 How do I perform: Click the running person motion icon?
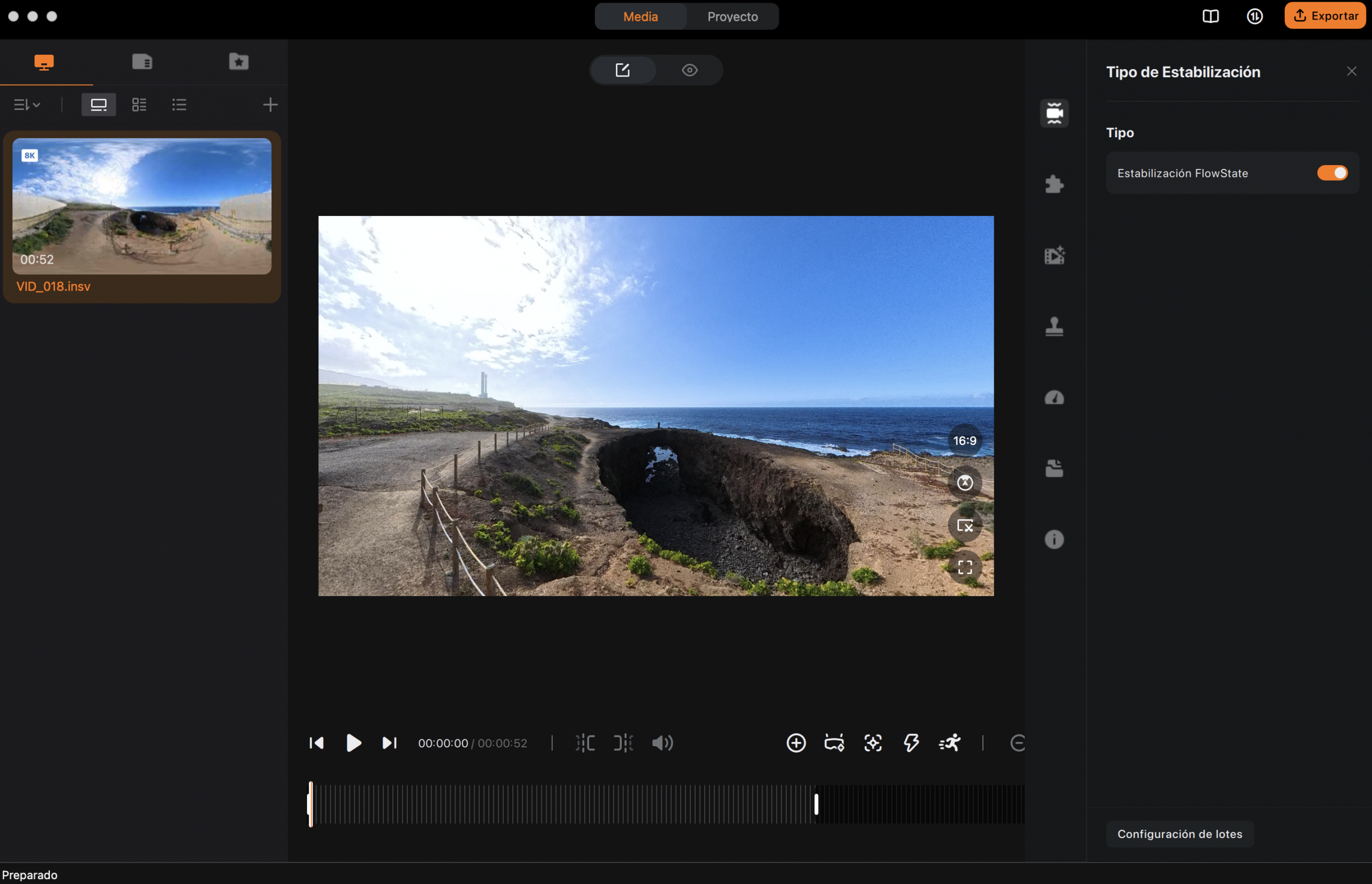click(x=950, y=743)
